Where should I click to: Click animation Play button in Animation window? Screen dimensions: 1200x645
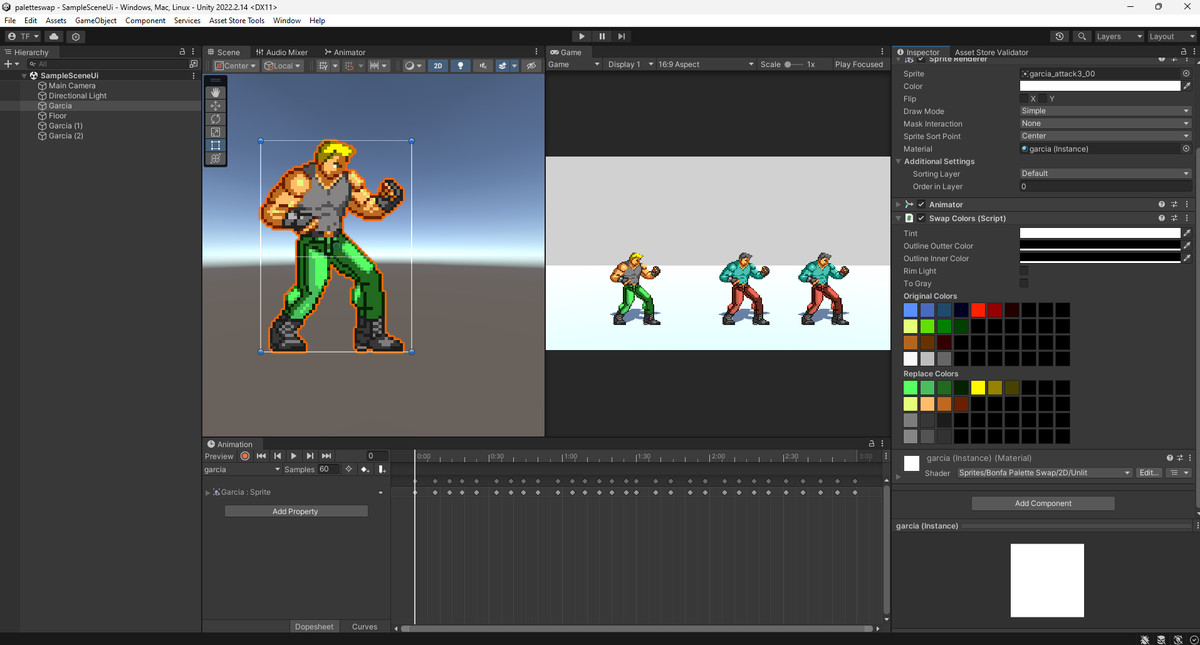pos(294,456)
